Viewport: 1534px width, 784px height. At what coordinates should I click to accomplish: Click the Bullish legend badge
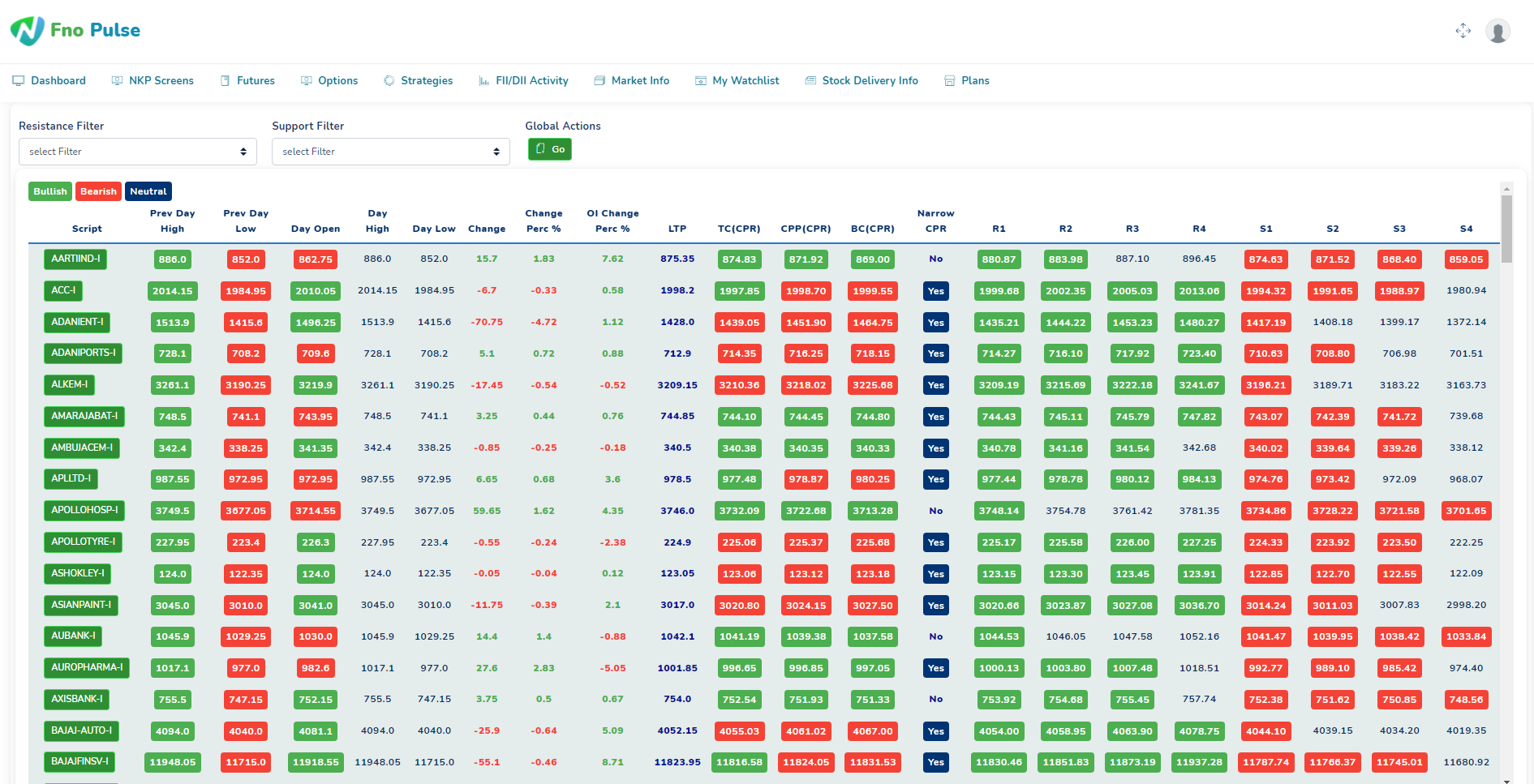point(50,191)
